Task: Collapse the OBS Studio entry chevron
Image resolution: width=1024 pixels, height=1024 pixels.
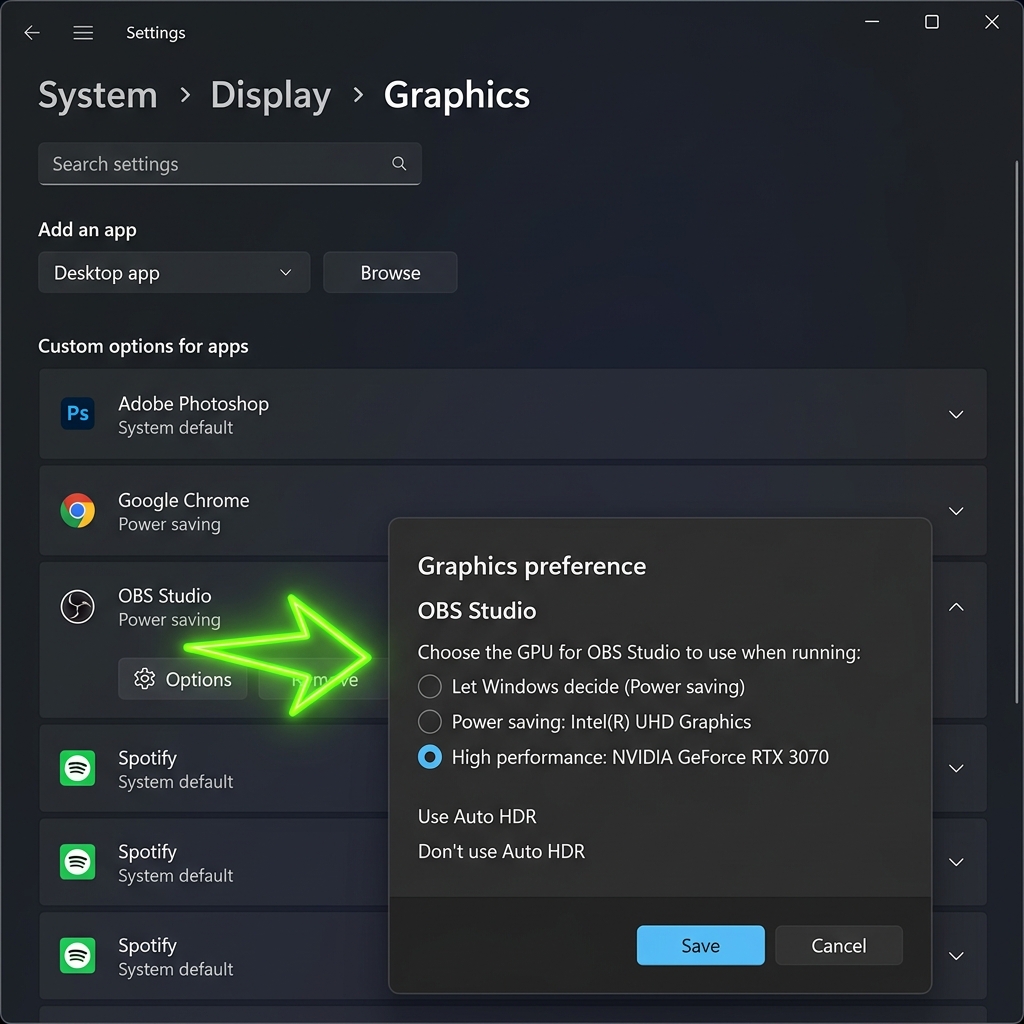Action: tap(956, 607)
